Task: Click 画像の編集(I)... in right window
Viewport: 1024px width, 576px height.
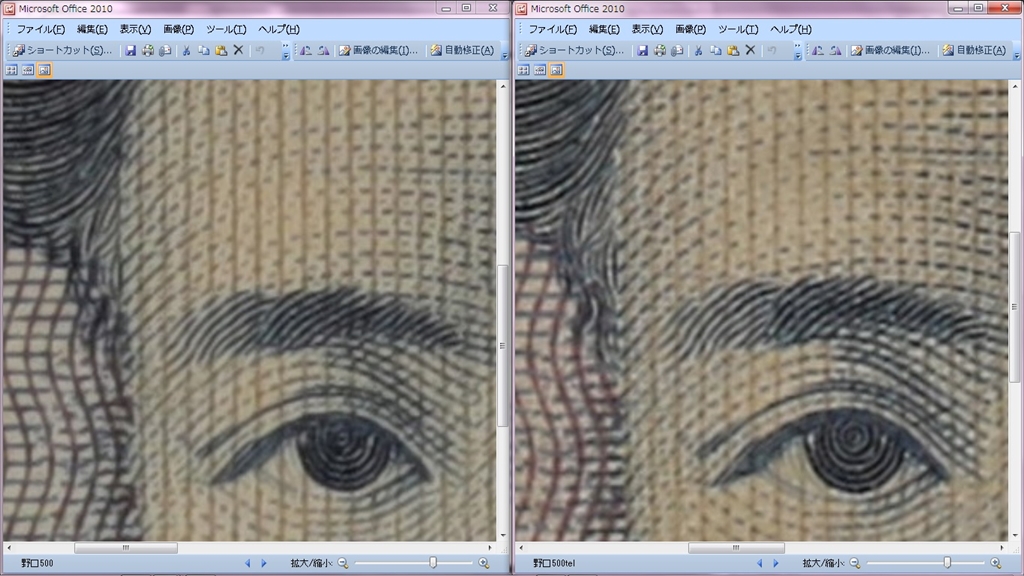Action: 890,50
